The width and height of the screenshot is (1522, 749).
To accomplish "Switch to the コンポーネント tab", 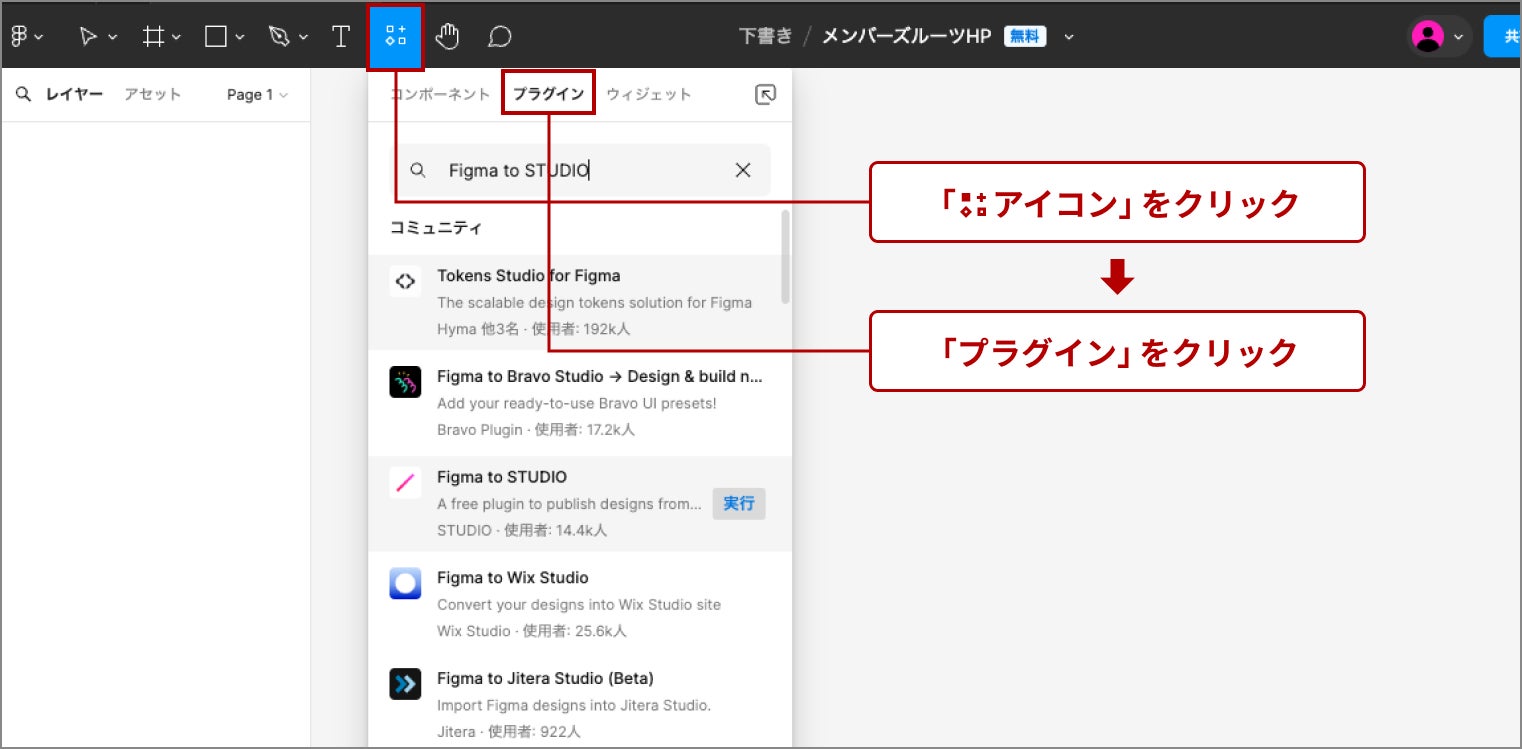I will [x=440, y=94].
